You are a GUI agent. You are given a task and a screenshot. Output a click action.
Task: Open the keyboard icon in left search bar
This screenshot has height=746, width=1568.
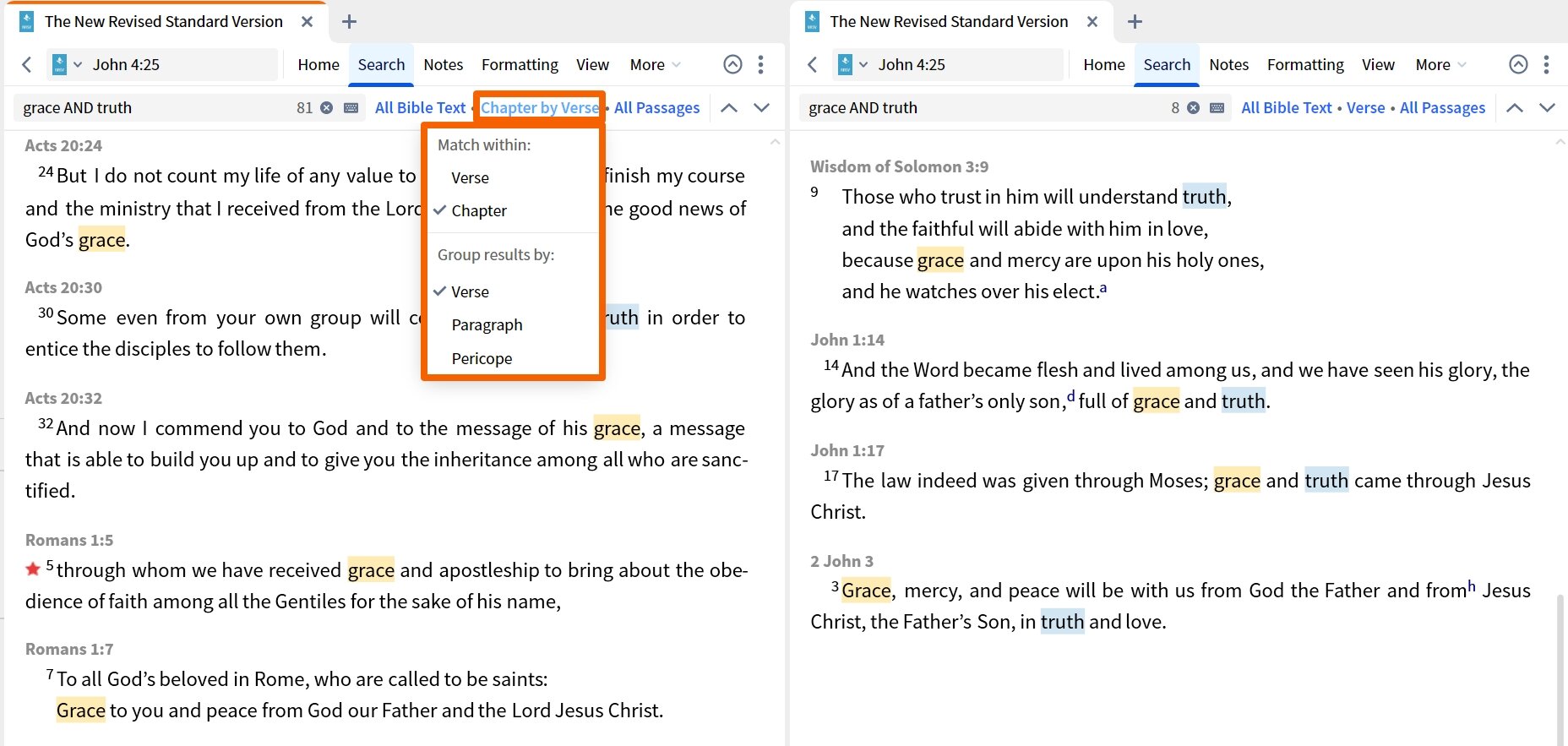(x=351, y=107)
